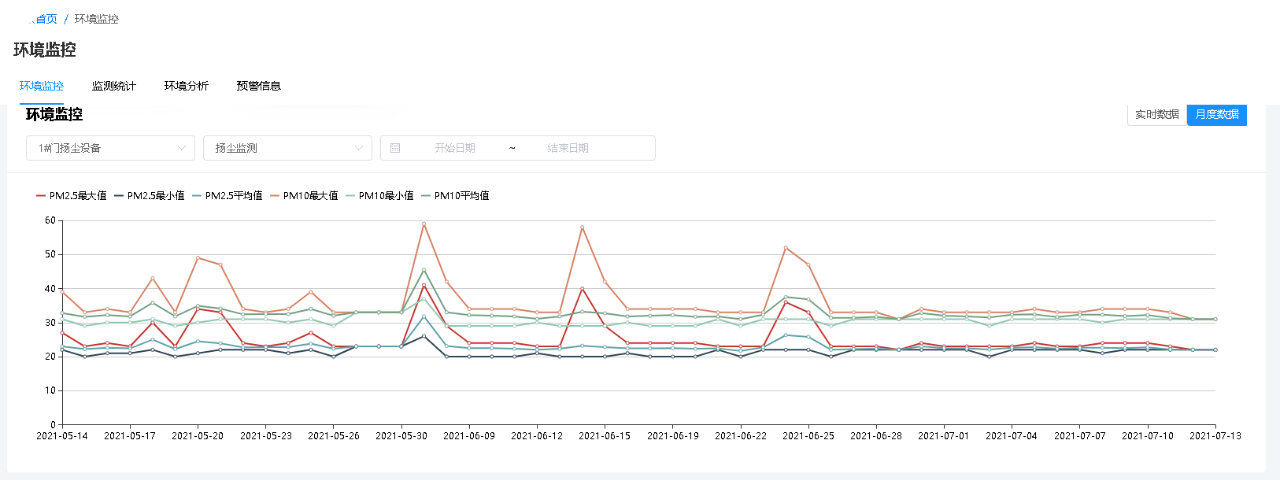Click the 结束日期 end date field
The height and width of the screenshot is (480, 1280).
[x=568, y=148]
